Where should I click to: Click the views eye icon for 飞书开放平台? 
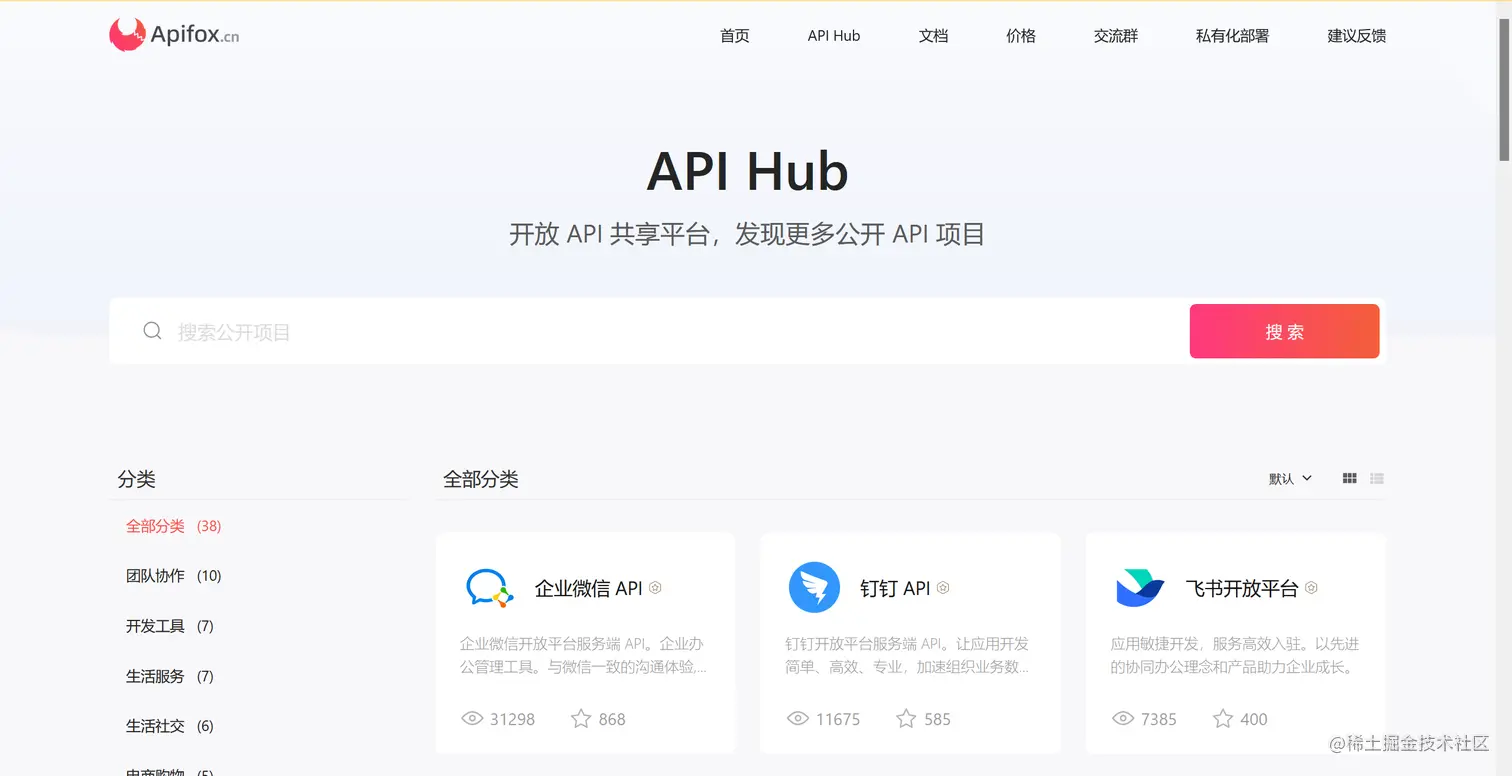1123,718
